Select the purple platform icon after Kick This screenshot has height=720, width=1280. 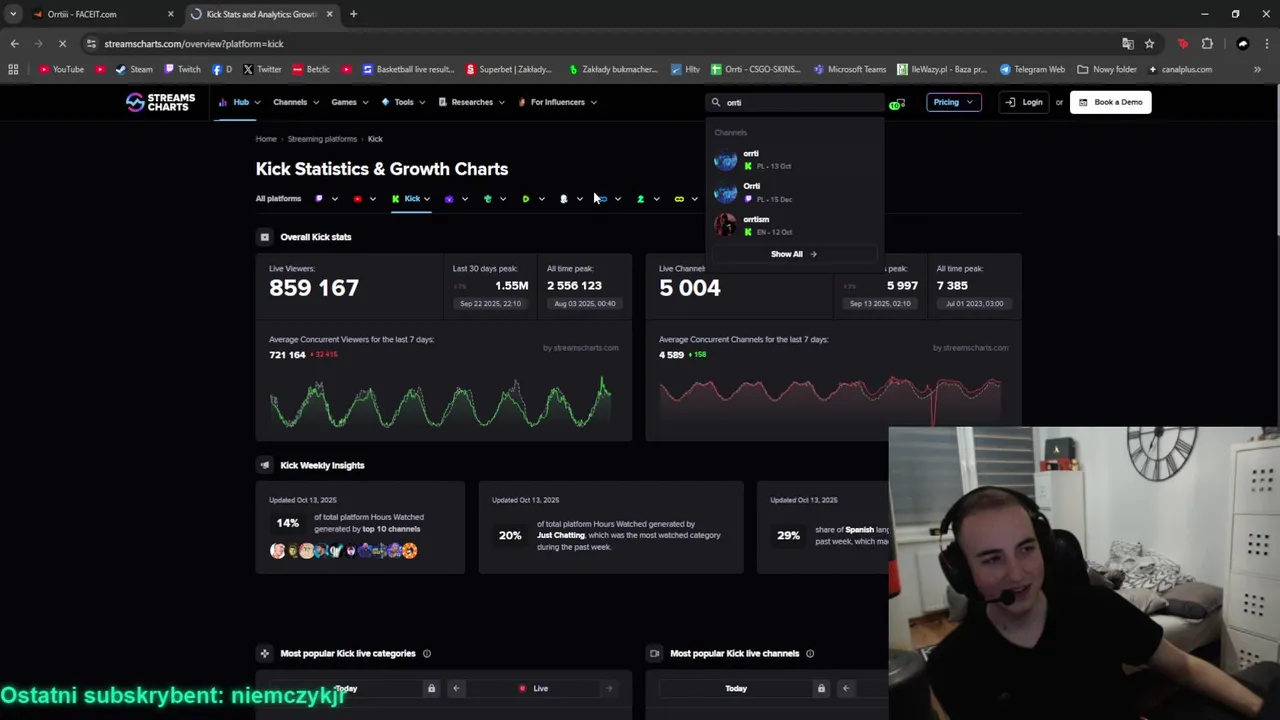449,199
